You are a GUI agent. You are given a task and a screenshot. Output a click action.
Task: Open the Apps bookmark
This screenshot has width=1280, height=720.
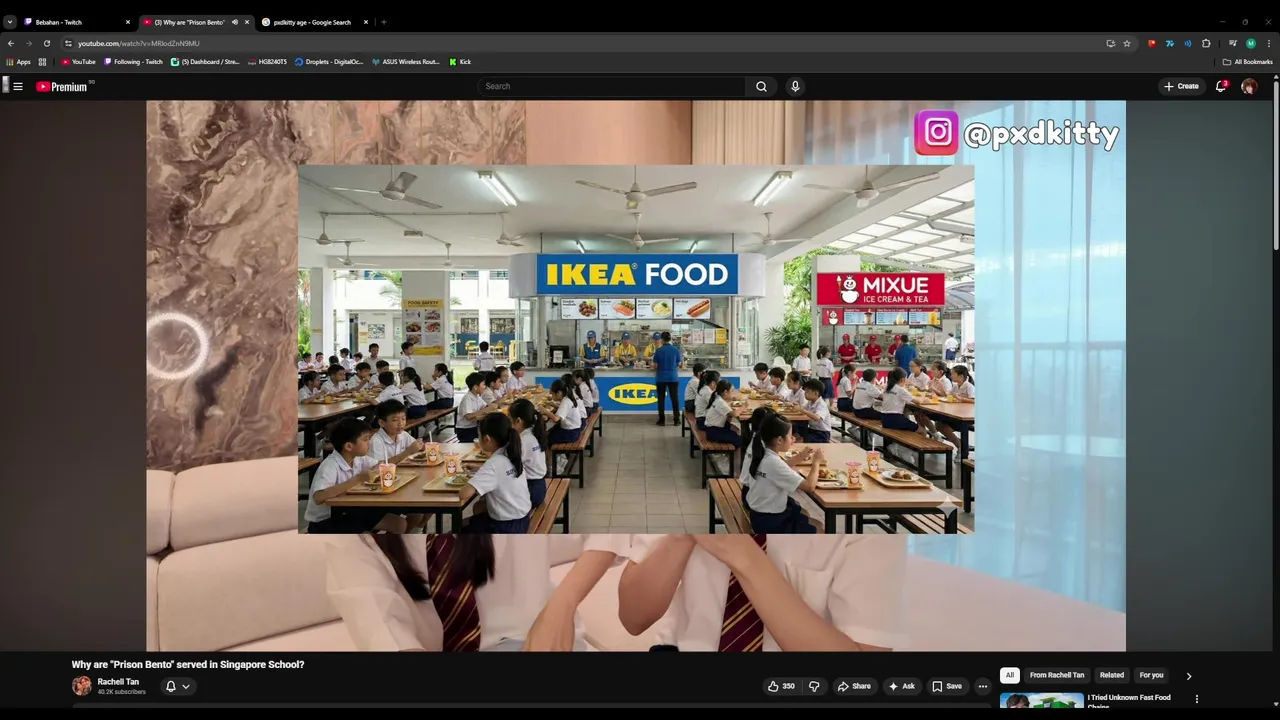tap(19, 62)
